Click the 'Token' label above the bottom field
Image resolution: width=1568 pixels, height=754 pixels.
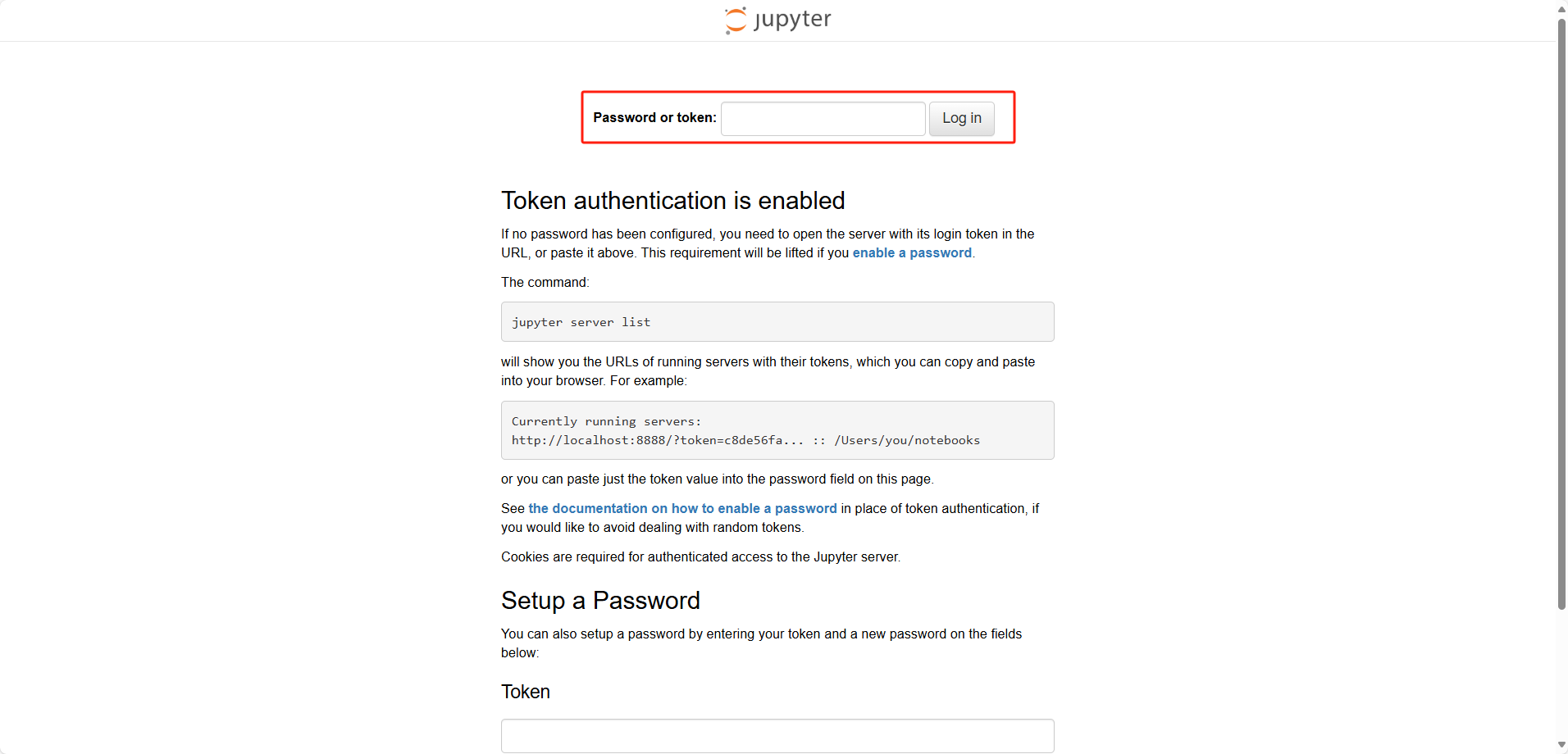click(526, 693)
